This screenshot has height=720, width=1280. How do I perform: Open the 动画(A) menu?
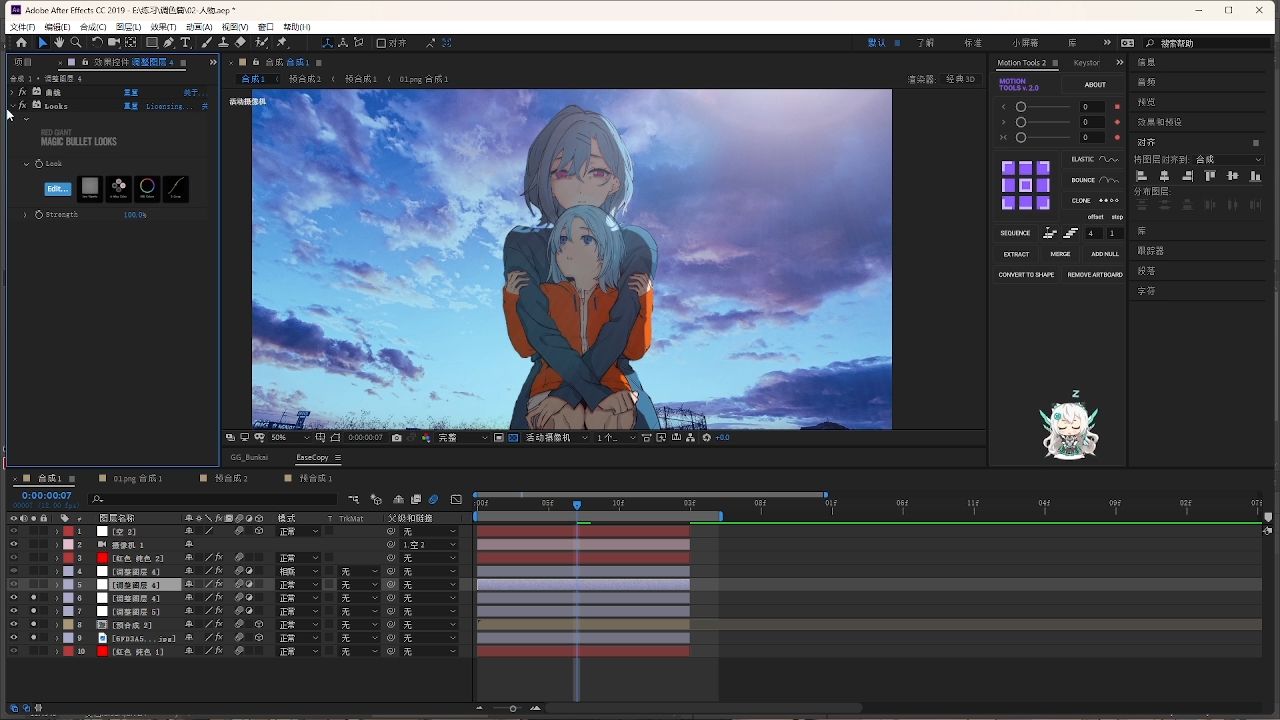coord(199,27)
